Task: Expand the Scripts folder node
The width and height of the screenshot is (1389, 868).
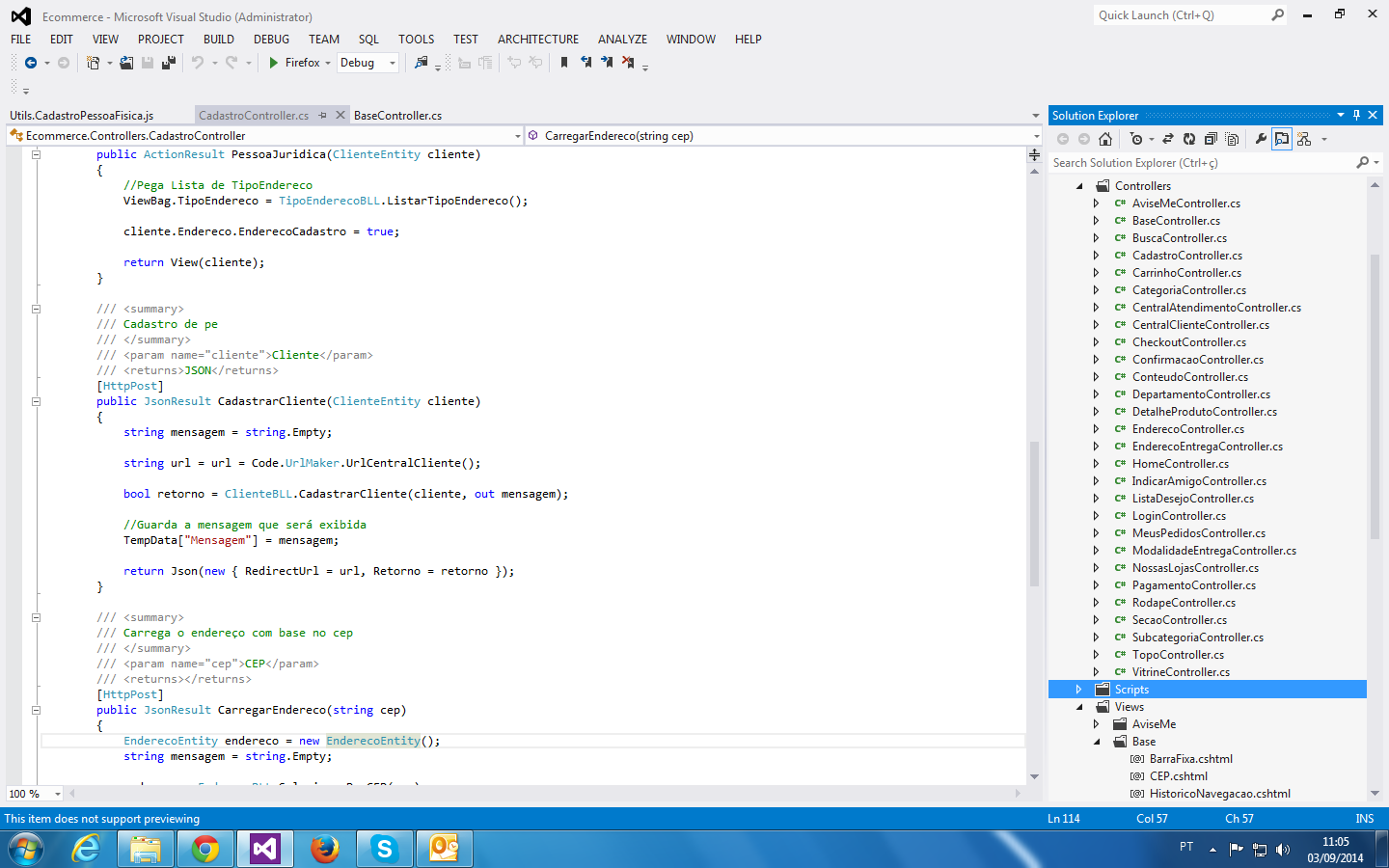Action: (1079, 690)
